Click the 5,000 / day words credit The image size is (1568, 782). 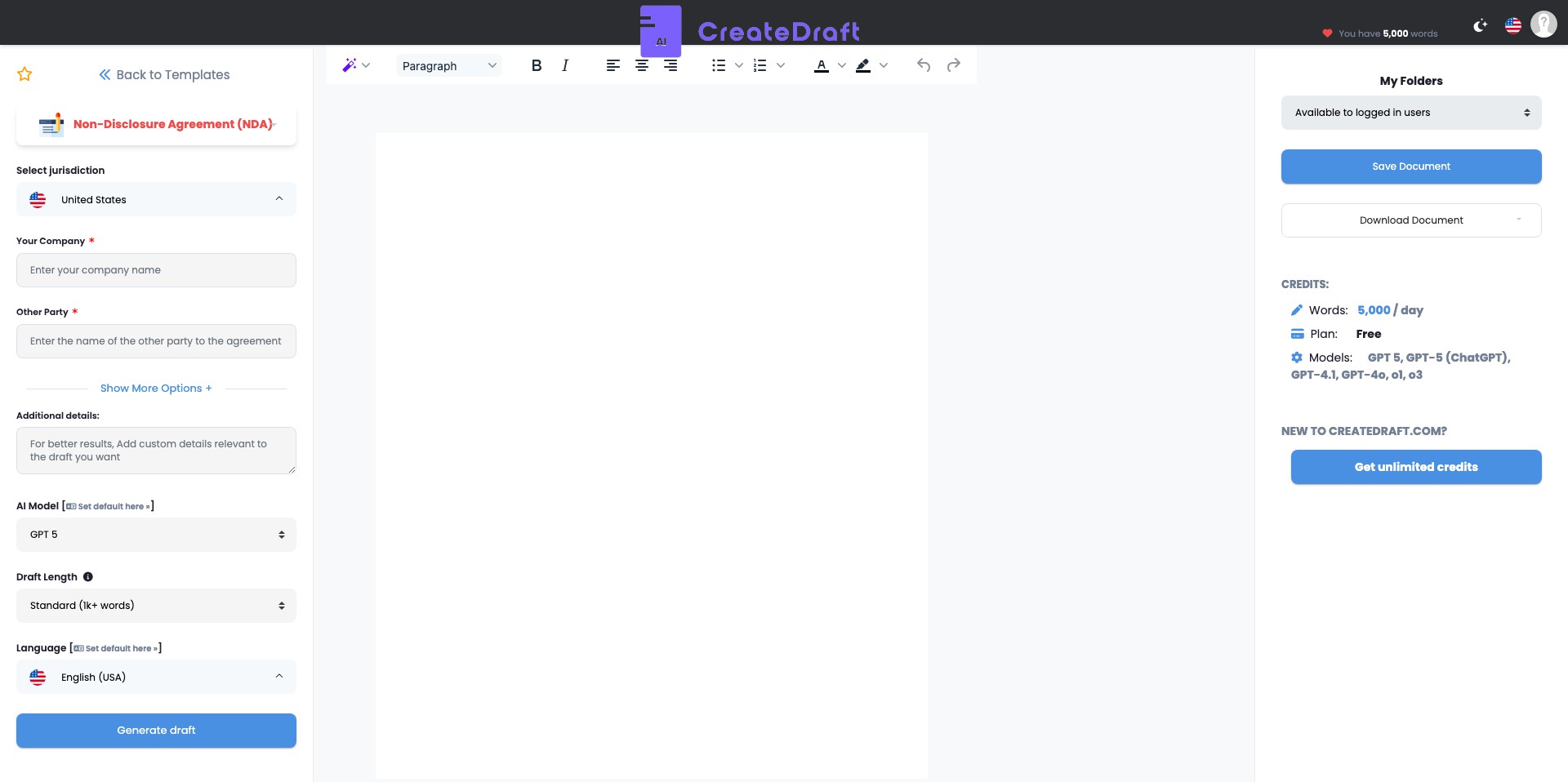[1390, 310]
